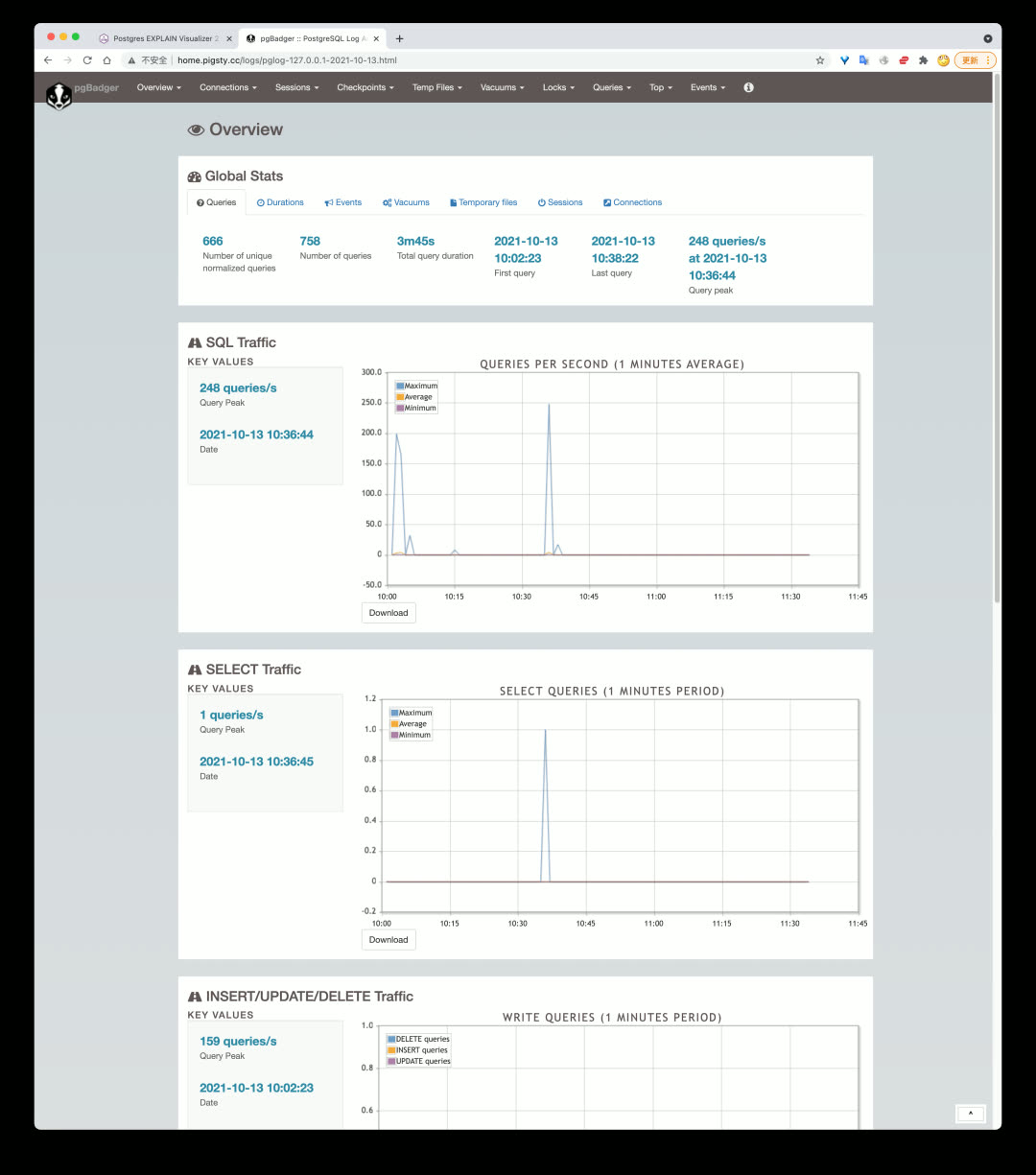Download the SQL Traffic chart
The image size is (1036, 1175).
pyautogui.click(x=388, y=613)
